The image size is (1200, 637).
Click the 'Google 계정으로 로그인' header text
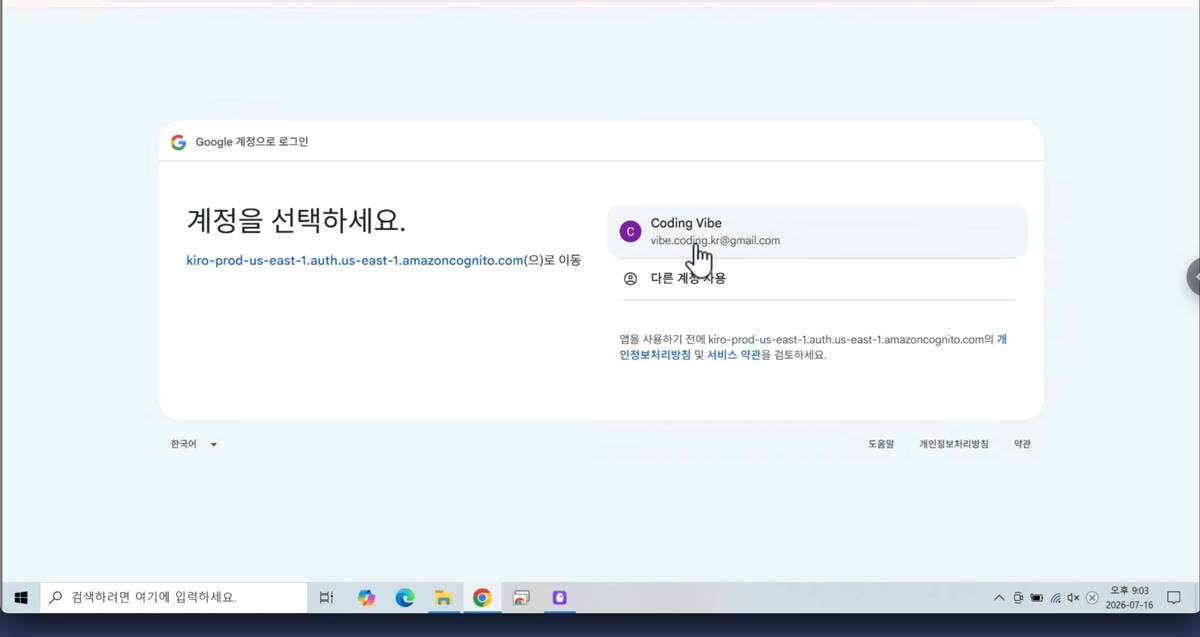[252, 142]
